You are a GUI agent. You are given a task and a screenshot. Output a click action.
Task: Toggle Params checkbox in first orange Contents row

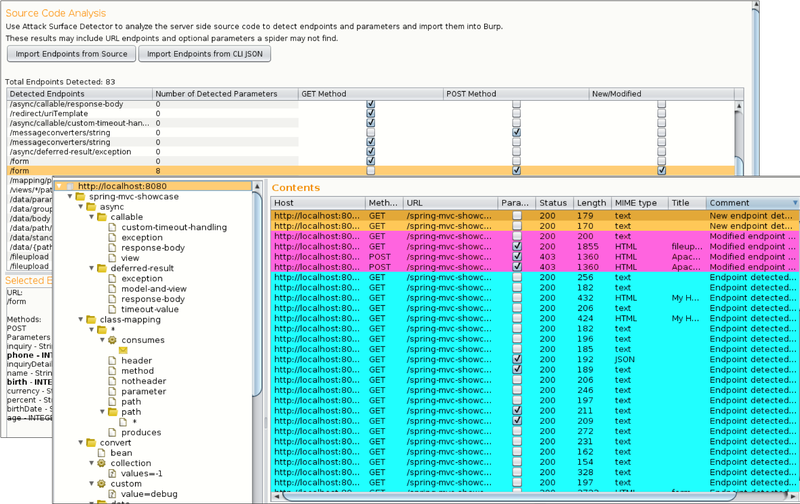516,214
